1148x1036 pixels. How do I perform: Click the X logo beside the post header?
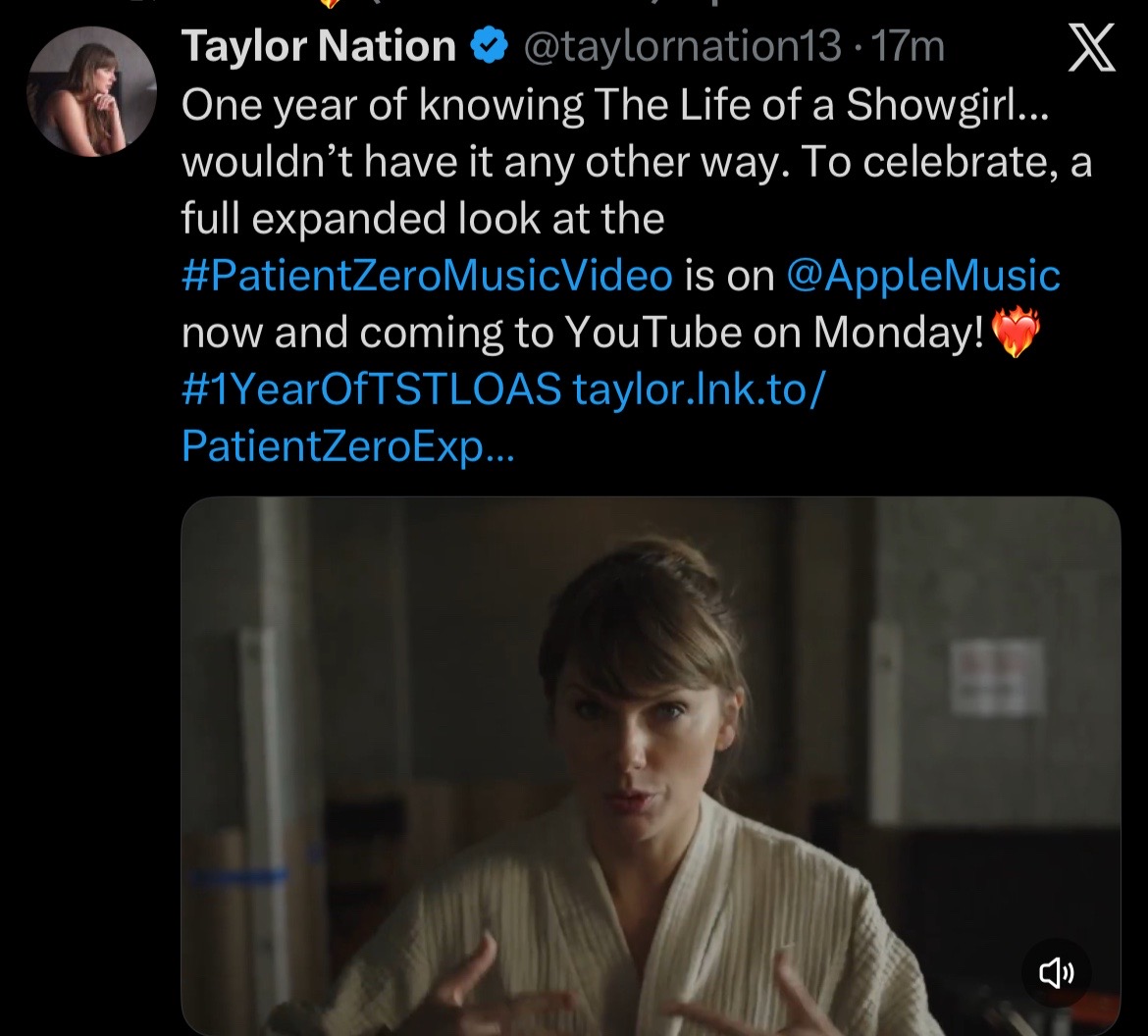pos(1092,48)
